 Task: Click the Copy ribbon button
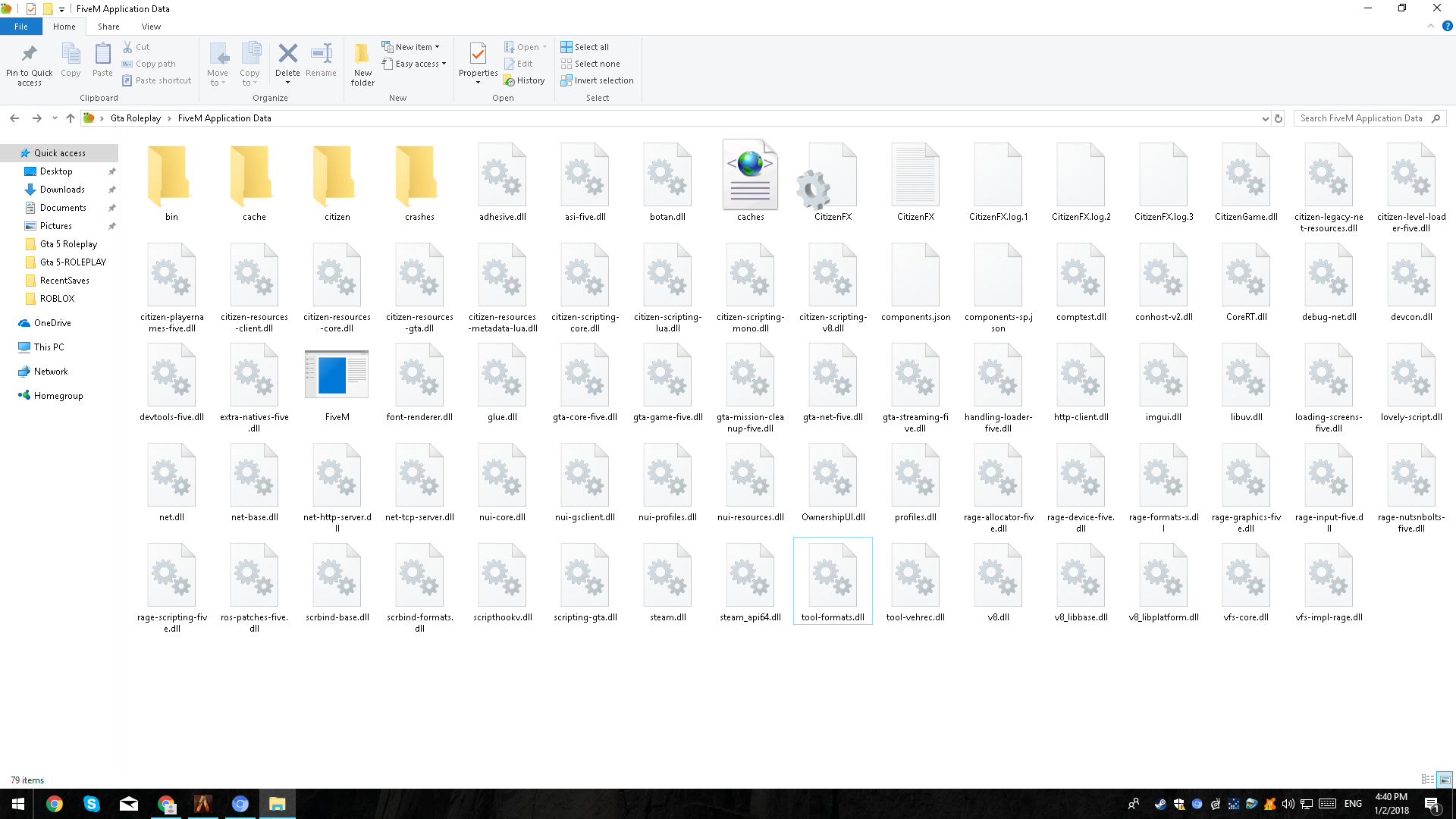[x=71, y=59]
